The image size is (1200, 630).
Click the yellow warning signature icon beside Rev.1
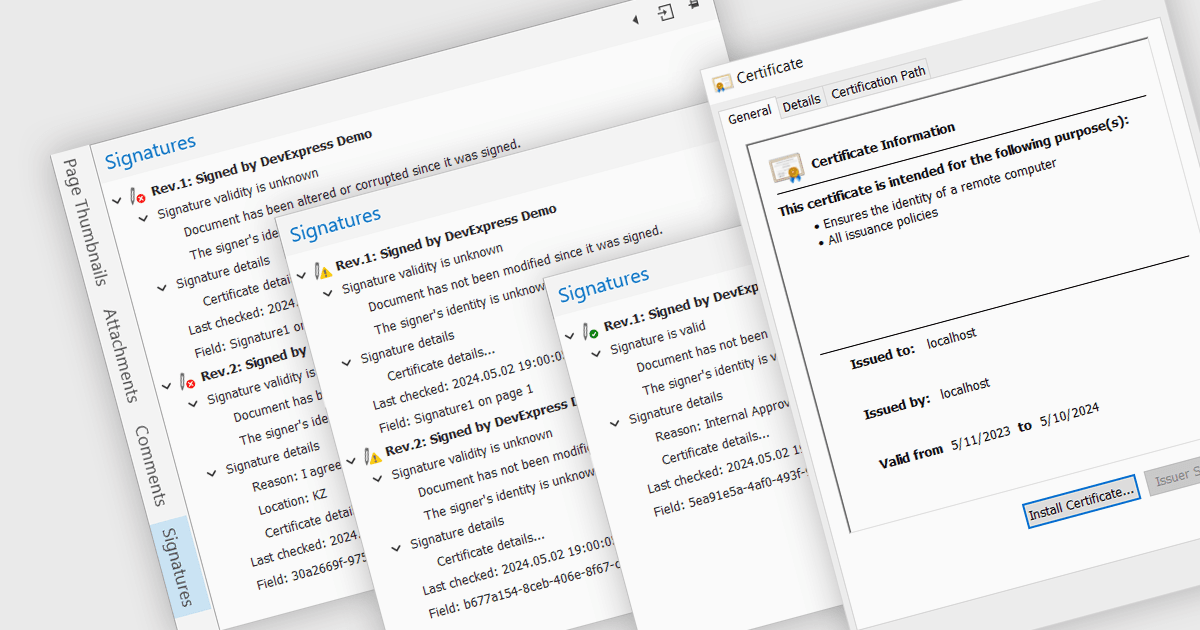coord(322,270)
